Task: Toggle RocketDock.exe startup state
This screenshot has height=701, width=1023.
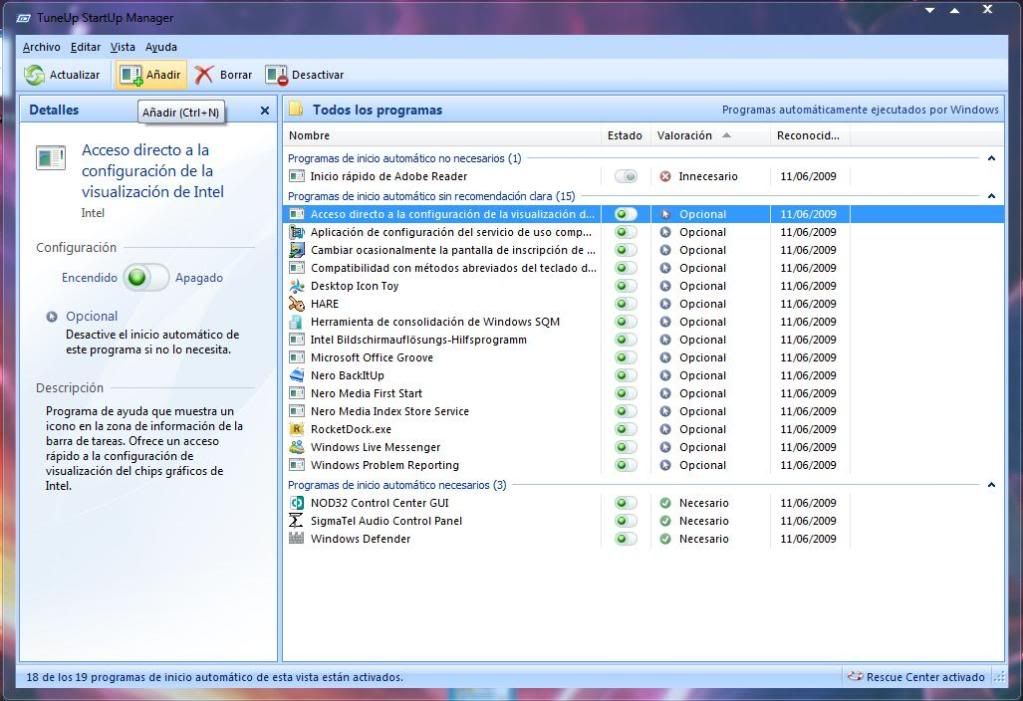Action: (626, 429)
